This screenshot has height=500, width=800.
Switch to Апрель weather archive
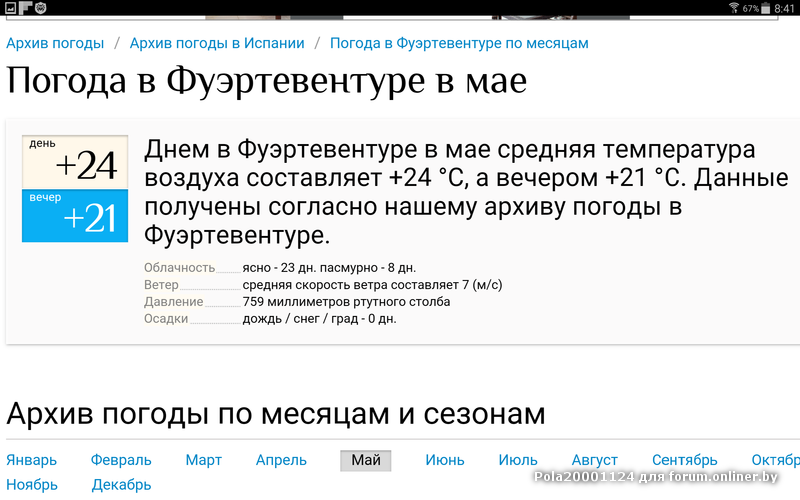(x=281, y=460)
